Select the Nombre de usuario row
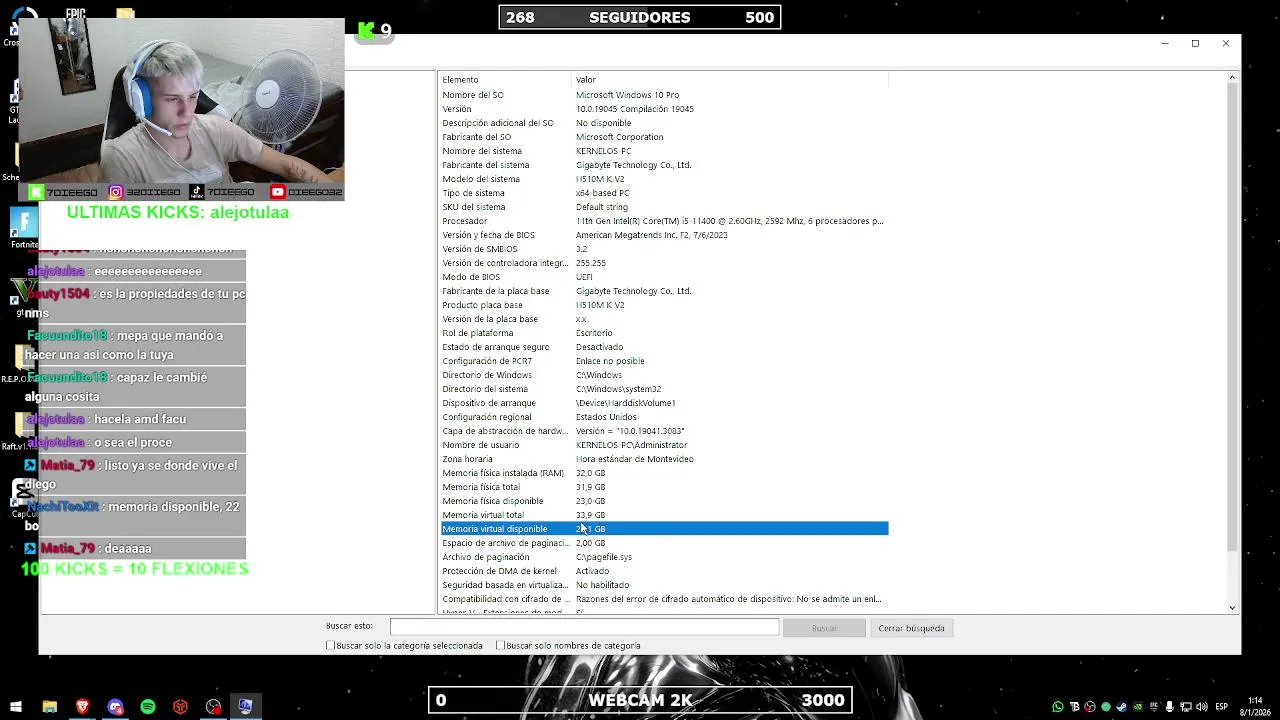The height and width of the screenshot is (720, 1280). pyautogui.click(x=664, y=445)
